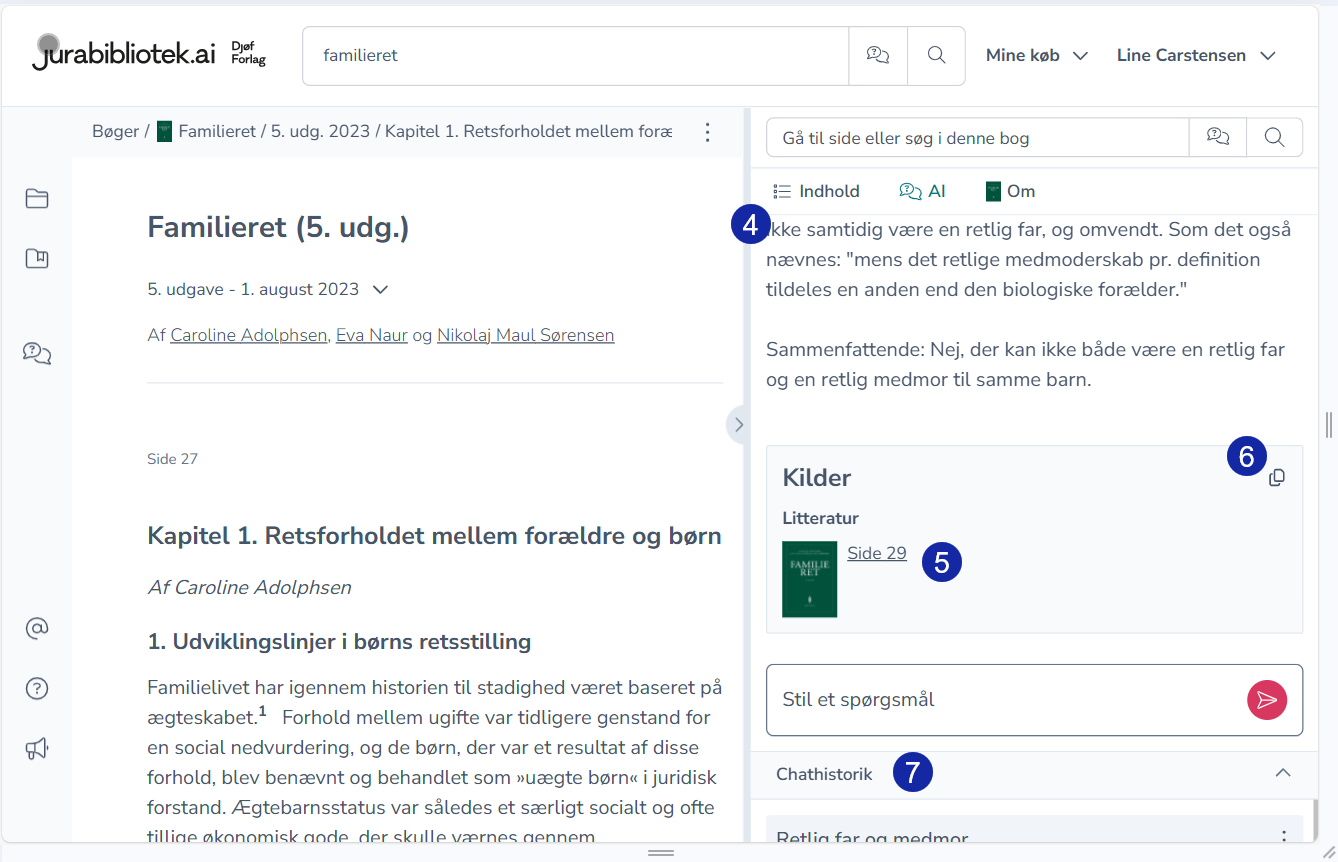Viewport: 1338px width, 862px height.
Task: Click the @ contact icon in sidebar
Action: pos(37,628)
